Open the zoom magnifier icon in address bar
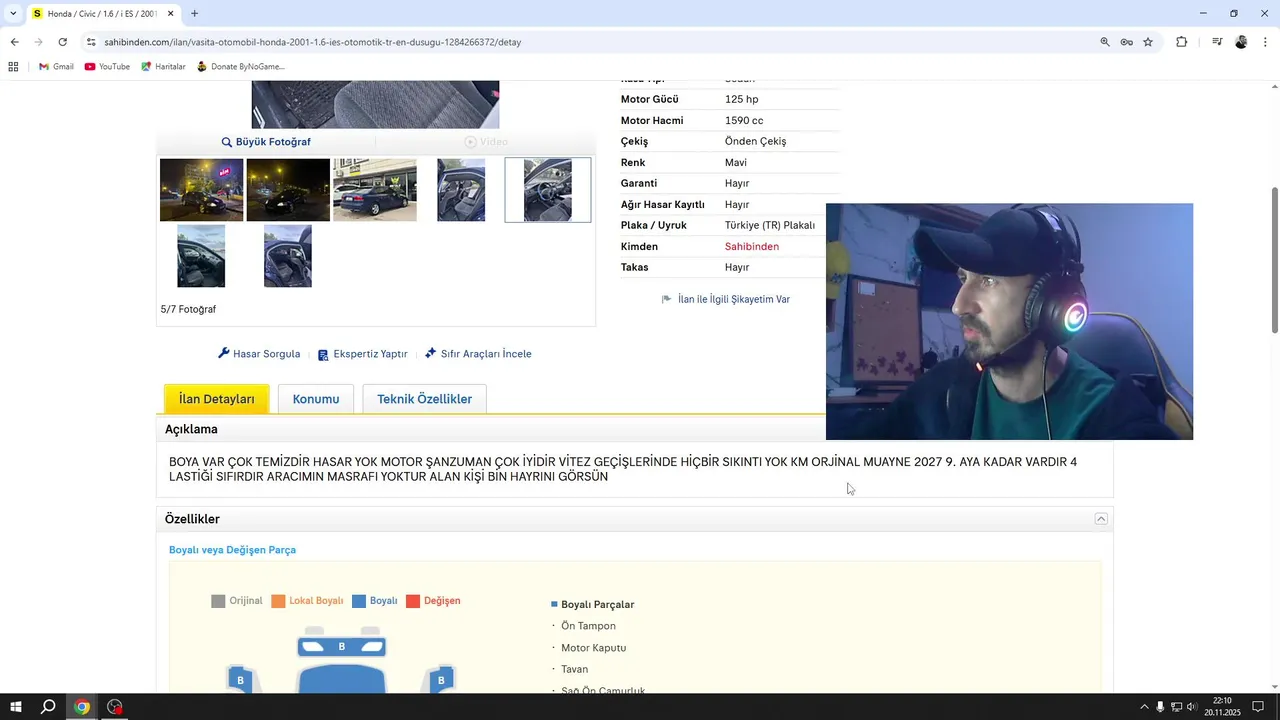The height and width of the screenshot is (720, 1280). coord(1105,42)
